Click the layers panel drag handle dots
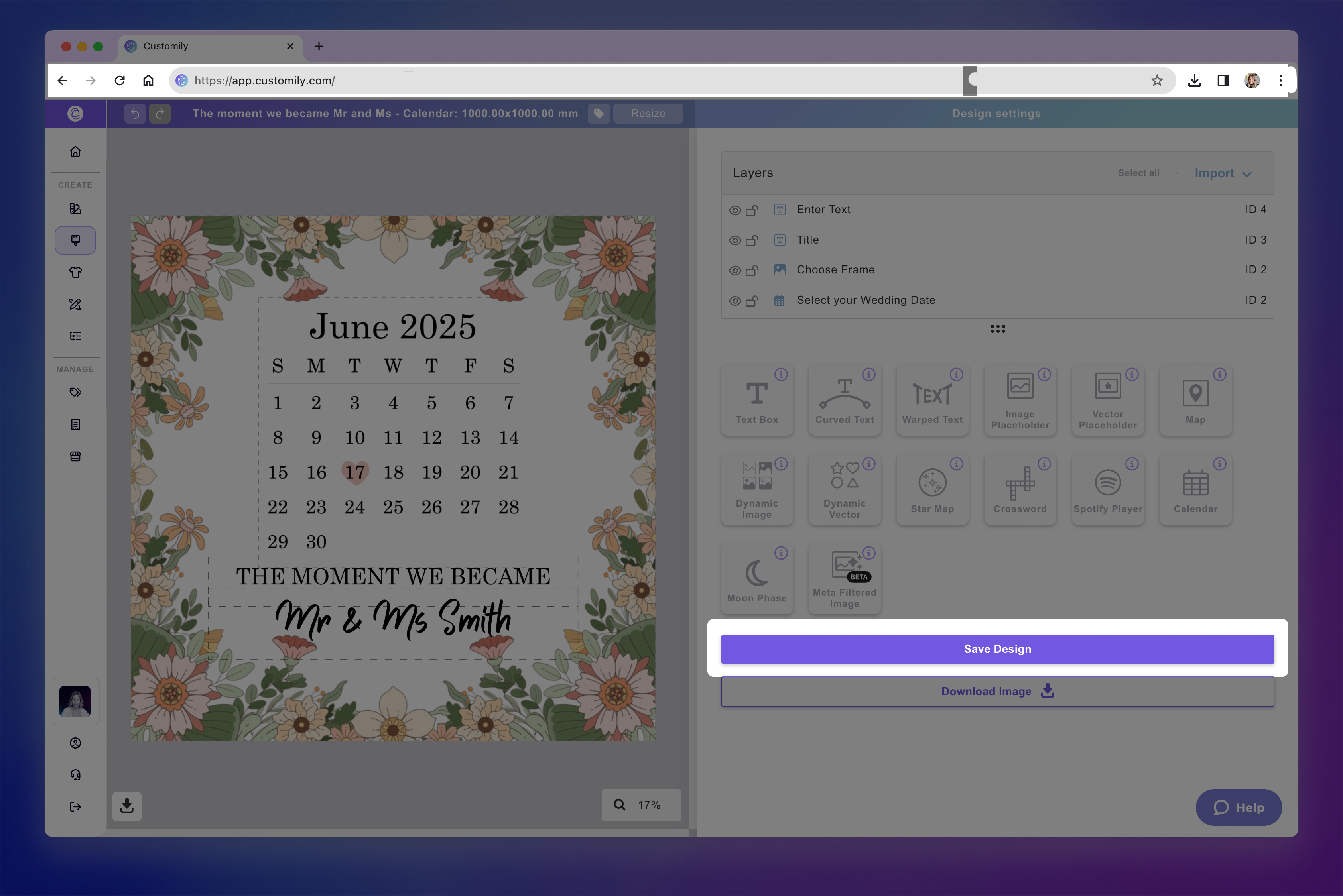Viewport: 1343px width, 896px height. (x=998, y=328)
